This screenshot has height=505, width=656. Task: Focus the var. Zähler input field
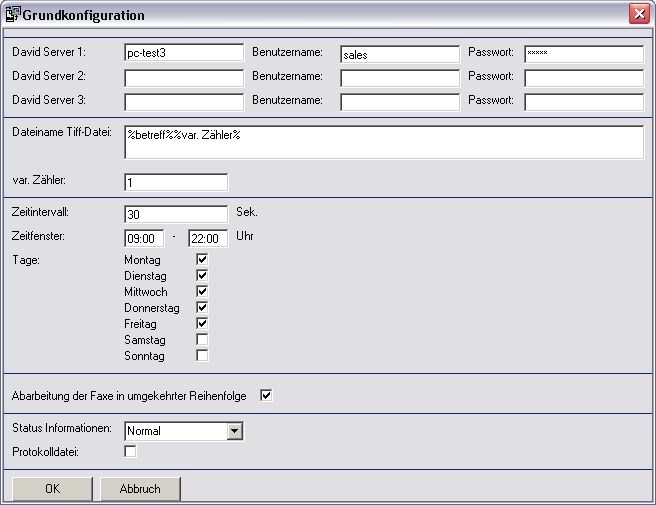click(x=176, y=182)
